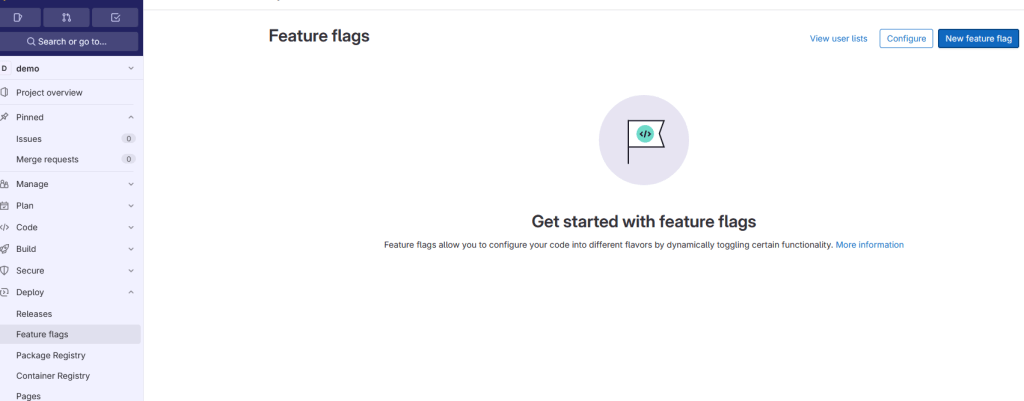Viewport: 1024px width, 401px height.
Task: Click the Code section icon in sidebar
Action: pyautogui.click(x=5, y=227)
